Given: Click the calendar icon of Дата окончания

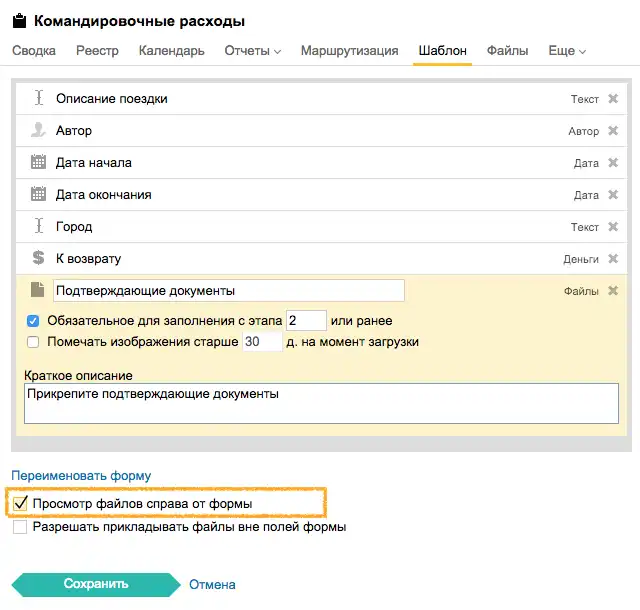Looking at the screenshot, I should pos(38,194).
